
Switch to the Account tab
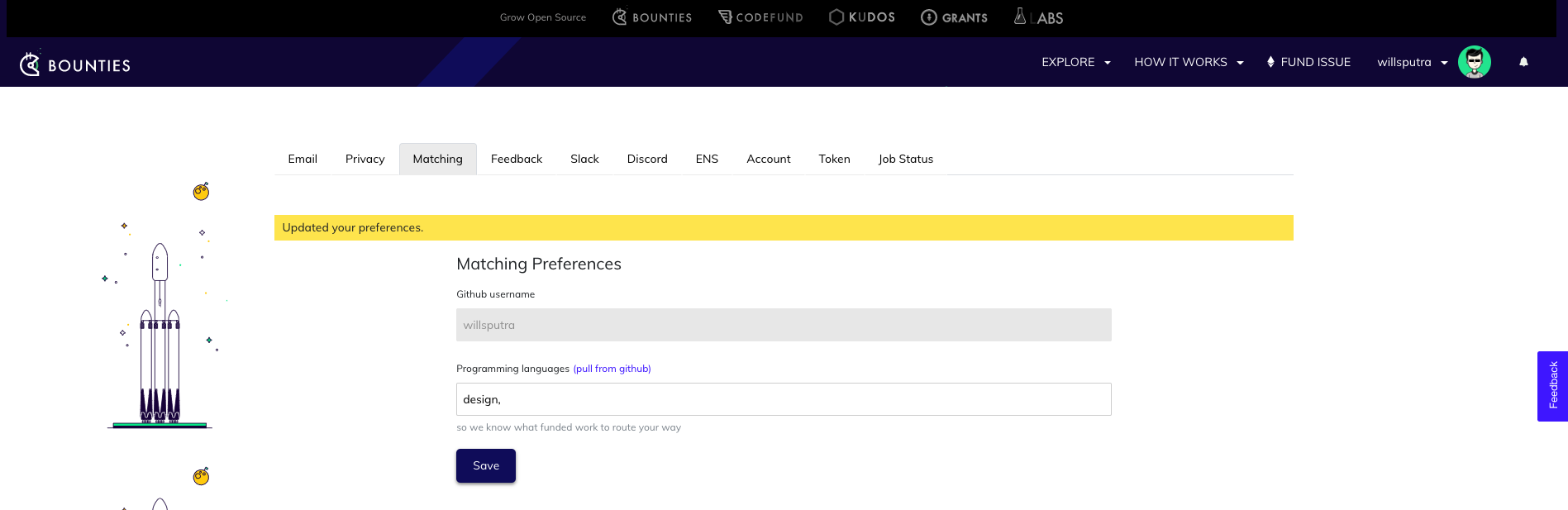[x=769, y=159]
